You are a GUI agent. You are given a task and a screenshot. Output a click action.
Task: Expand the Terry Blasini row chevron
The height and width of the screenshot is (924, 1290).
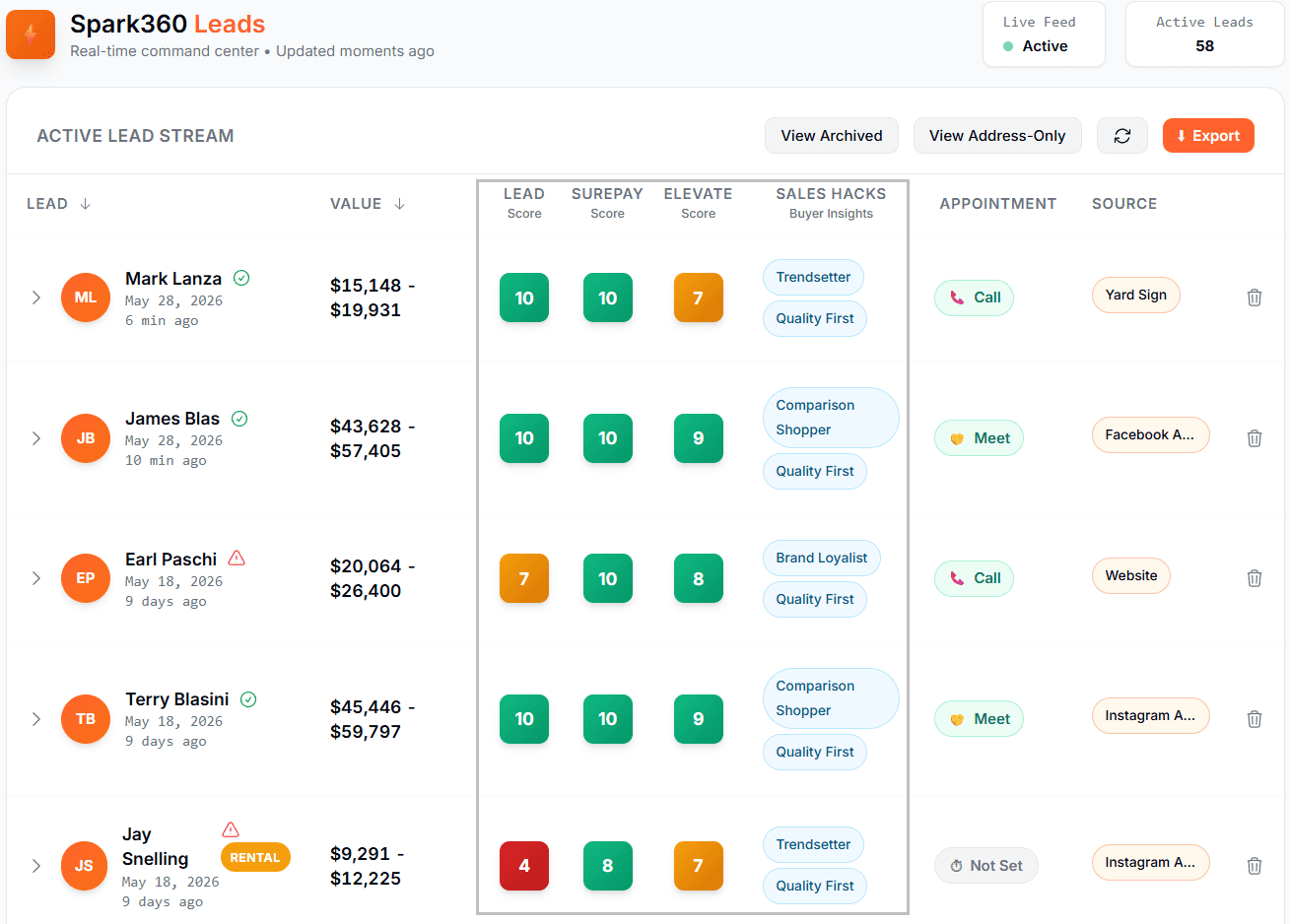(x=36, y=719)
